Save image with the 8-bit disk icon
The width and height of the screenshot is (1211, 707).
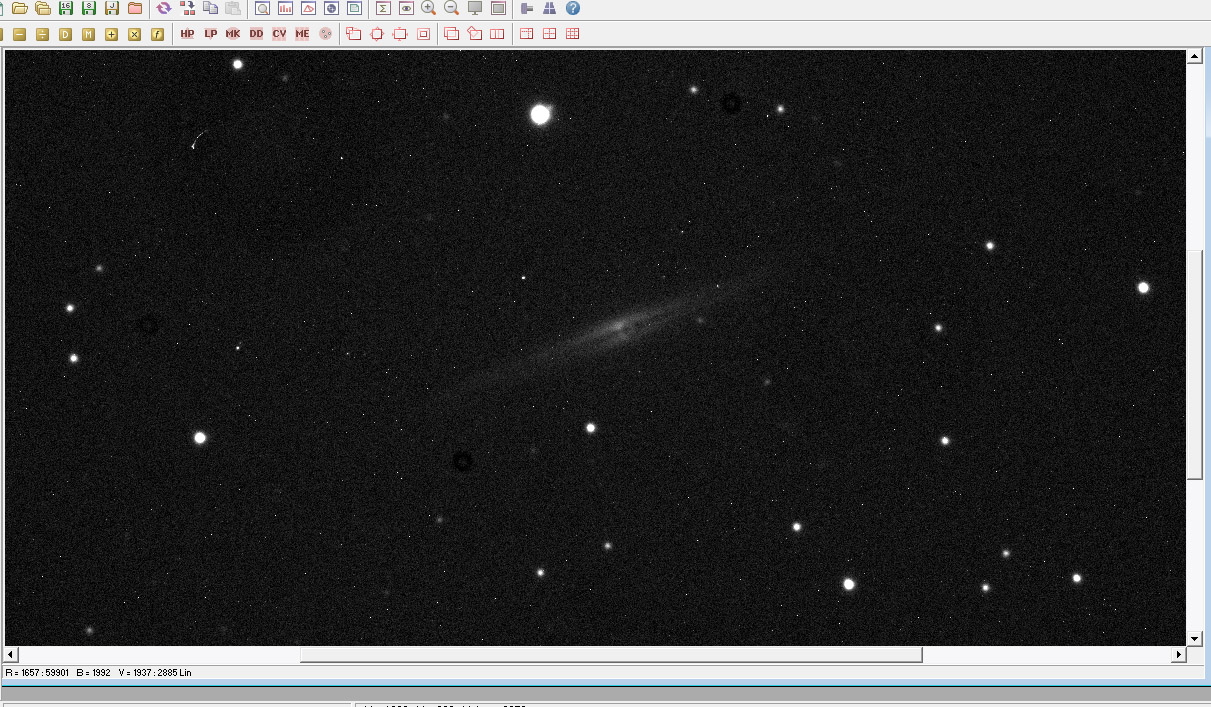89,8
